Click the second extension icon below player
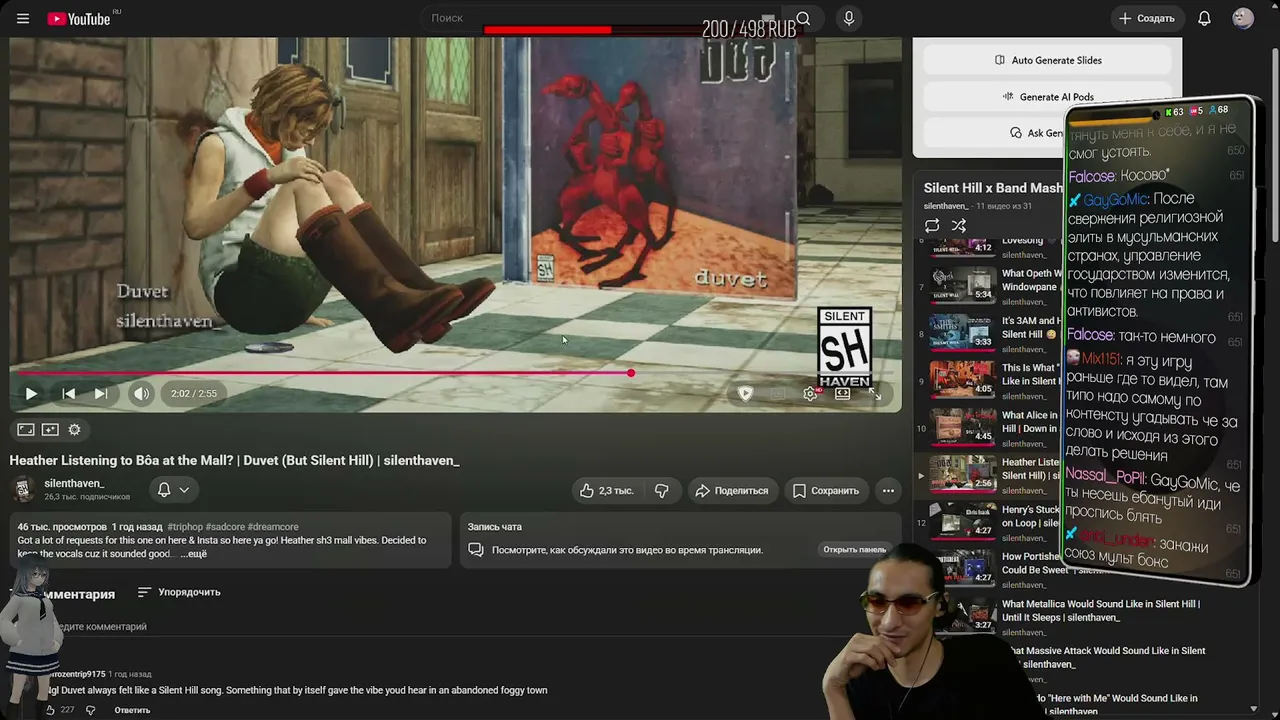This screenshot has height=720, width=1280. pyautogui.click(x=50, y=429)
